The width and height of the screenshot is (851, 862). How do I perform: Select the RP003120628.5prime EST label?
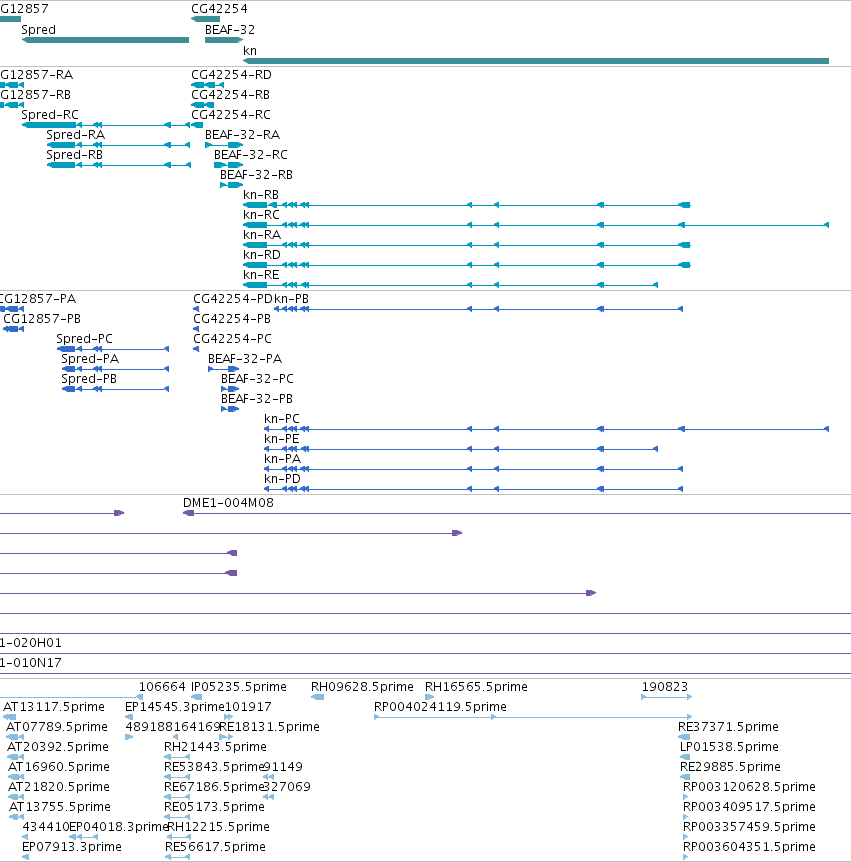[749, 787]
